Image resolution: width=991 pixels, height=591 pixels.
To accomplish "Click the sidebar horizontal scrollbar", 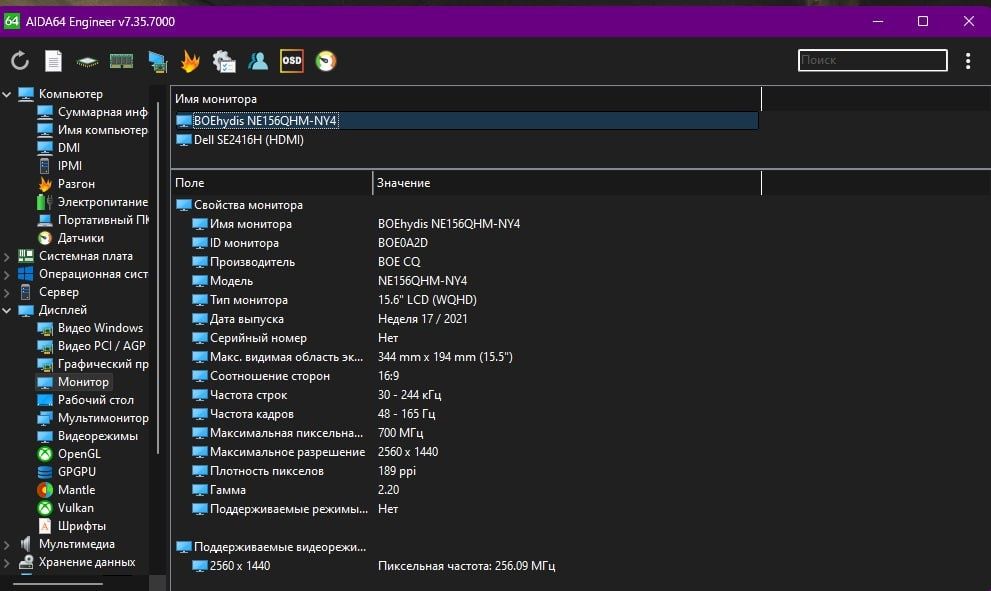I will pos(58,583).
